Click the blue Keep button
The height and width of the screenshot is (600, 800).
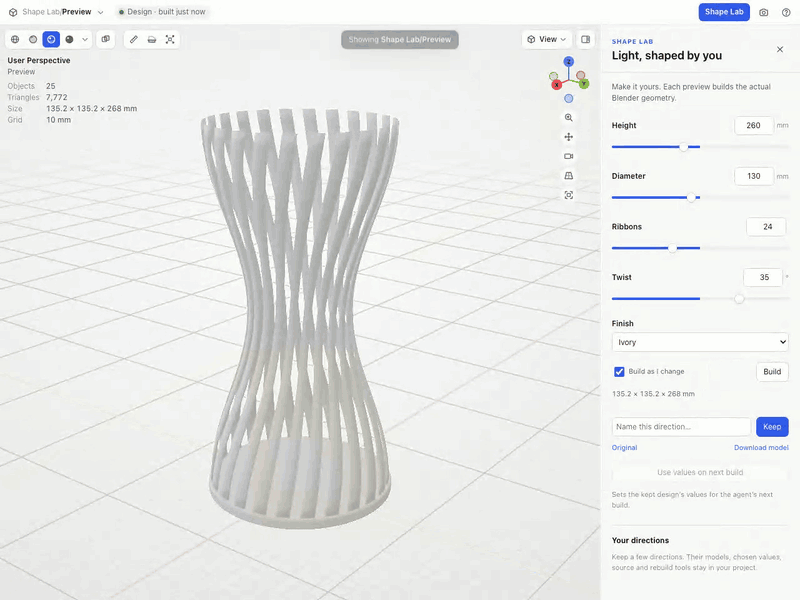772,427
